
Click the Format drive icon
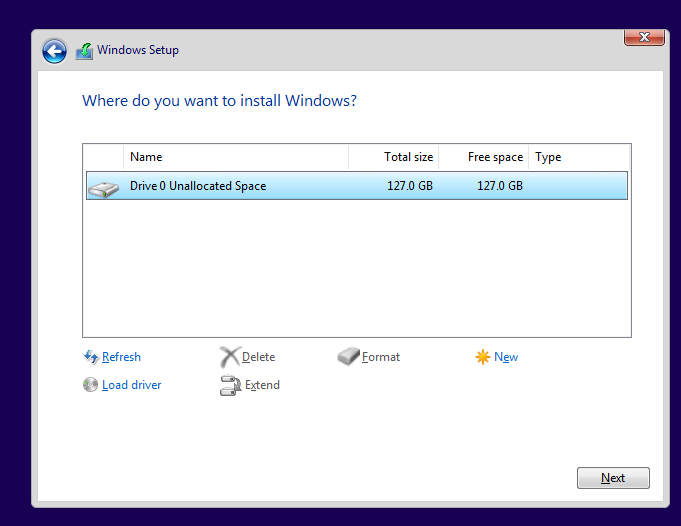click(x=348, y=356)
